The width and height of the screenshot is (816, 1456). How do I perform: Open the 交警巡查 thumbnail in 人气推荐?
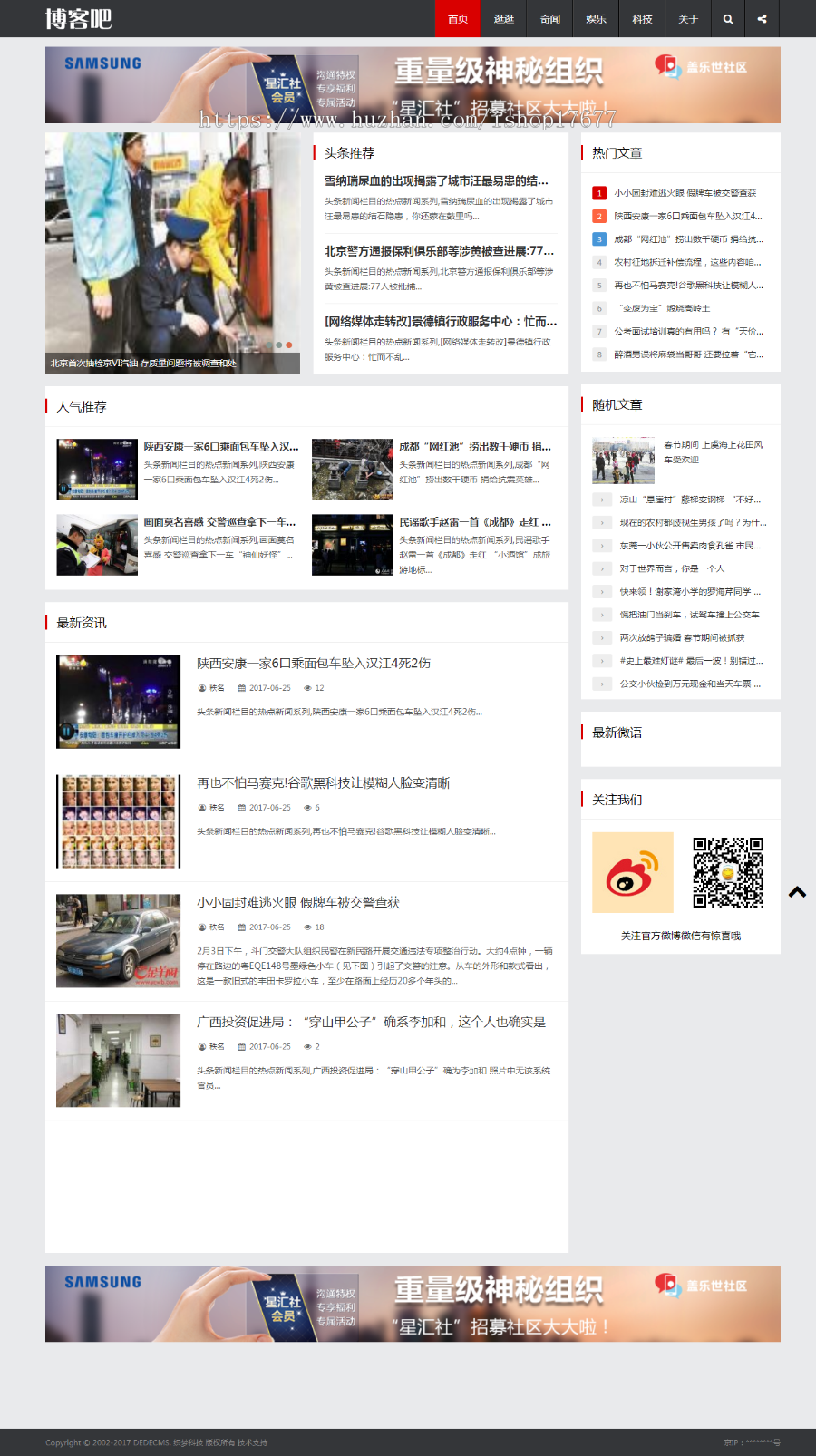97,545
